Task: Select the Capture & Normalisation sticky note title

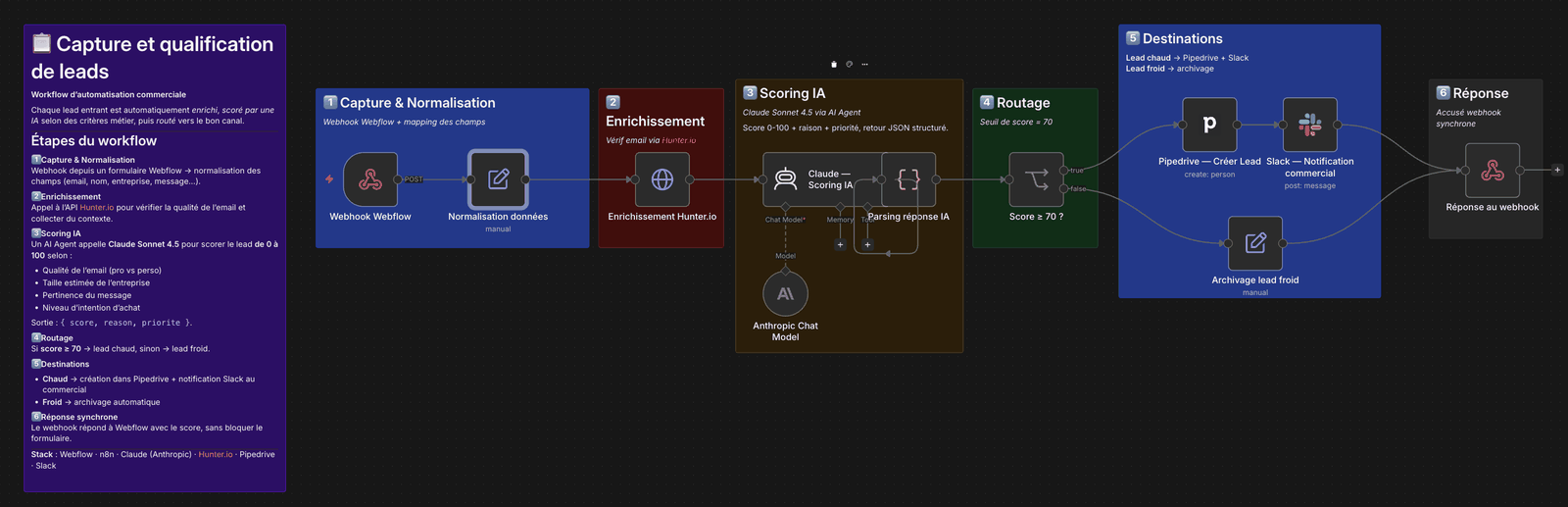Action: pos(410,102)
